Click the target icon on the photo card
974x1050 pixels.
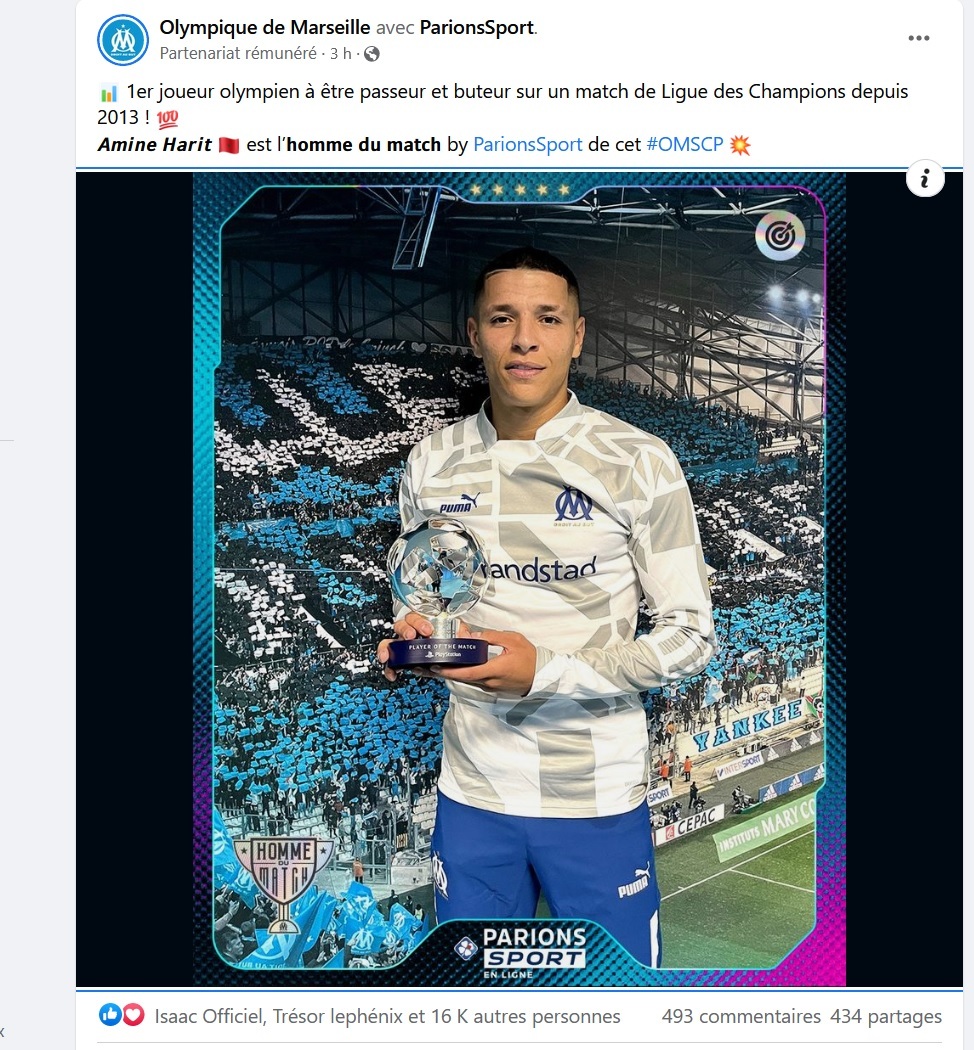pos(779,235)
